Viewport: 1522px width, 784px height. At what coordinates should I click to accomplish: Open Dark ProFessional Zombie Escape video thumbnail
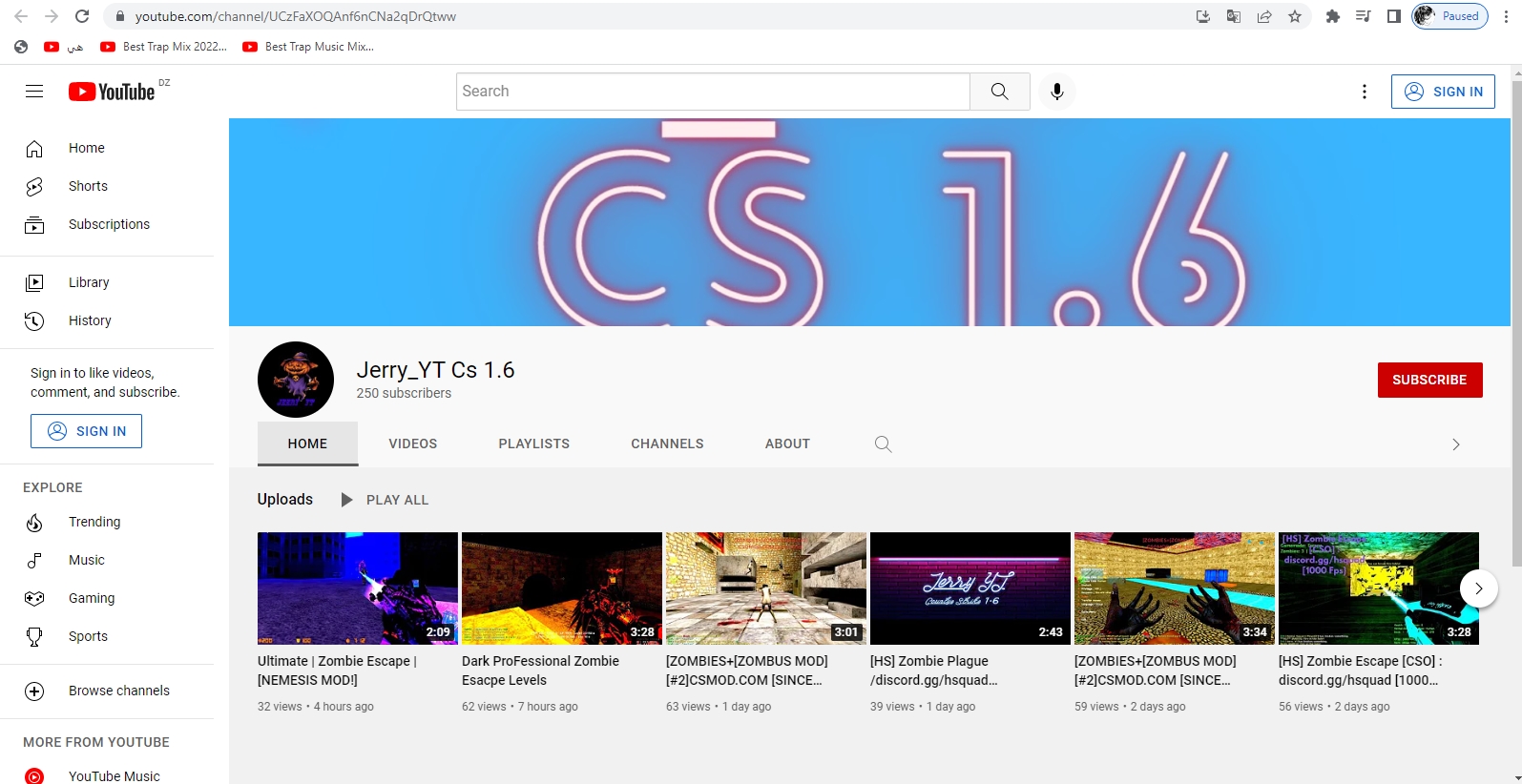561,588
